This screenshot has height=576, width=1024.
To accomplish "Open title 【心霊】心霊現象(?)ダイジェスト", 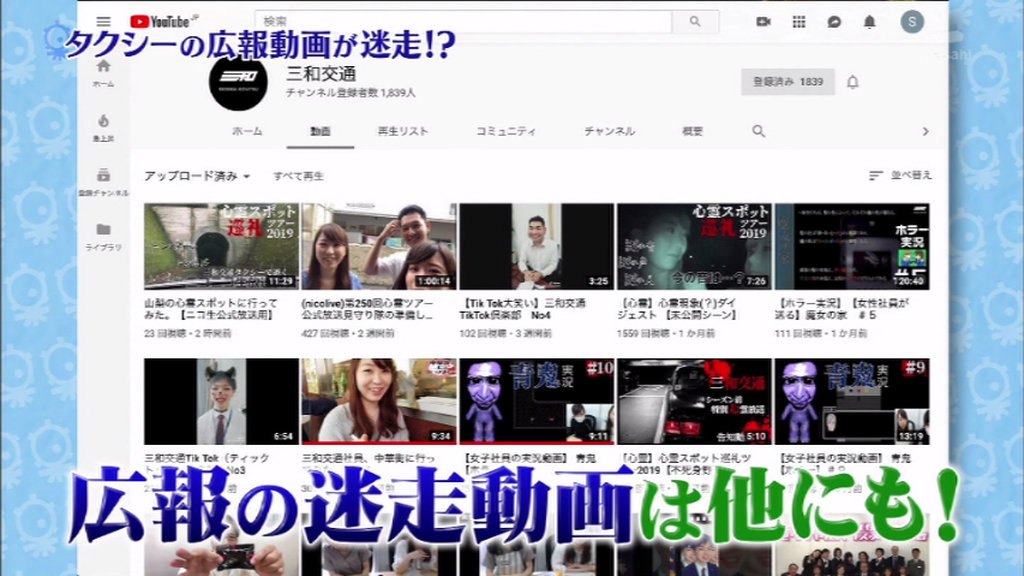I will (x=677, y=309).
